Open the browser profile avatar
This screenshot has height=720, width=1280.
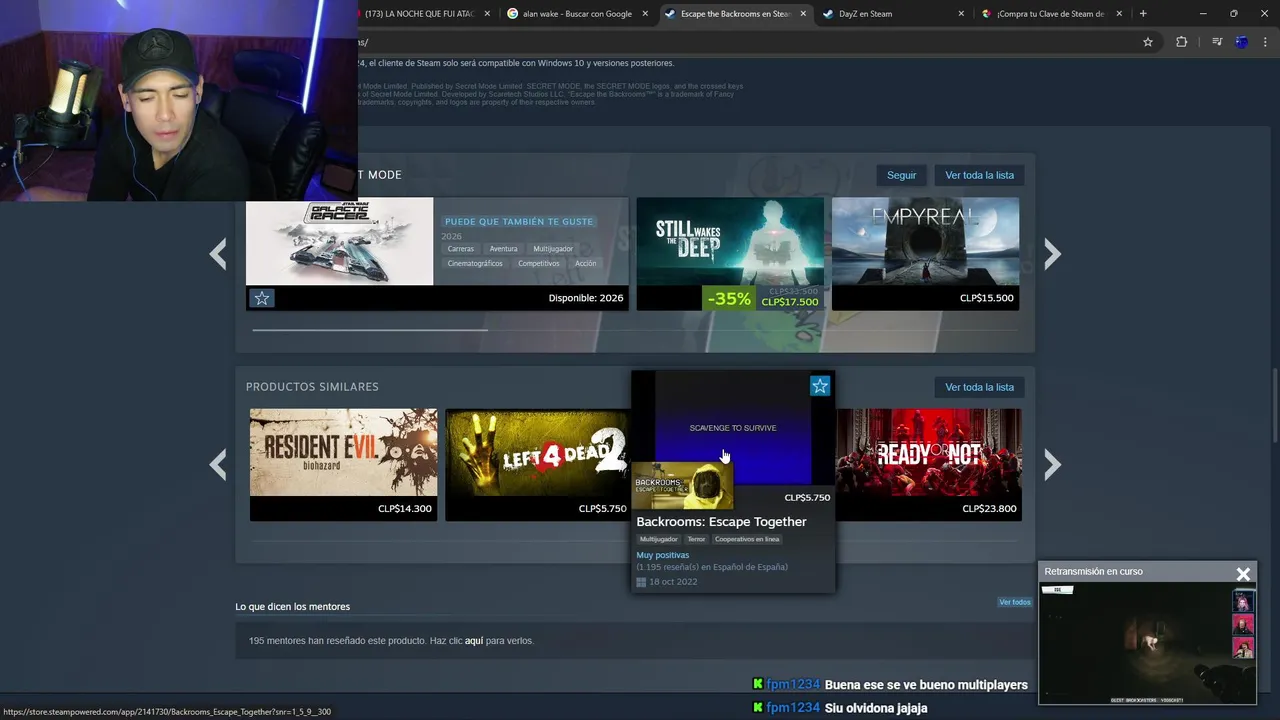coord(1242,42)
